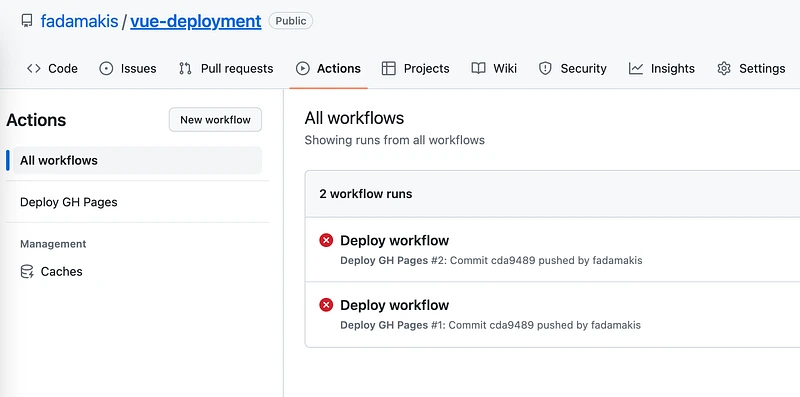Open the Deploy workflow run #2 title
The image size is (800, 397).
(394, 240)
